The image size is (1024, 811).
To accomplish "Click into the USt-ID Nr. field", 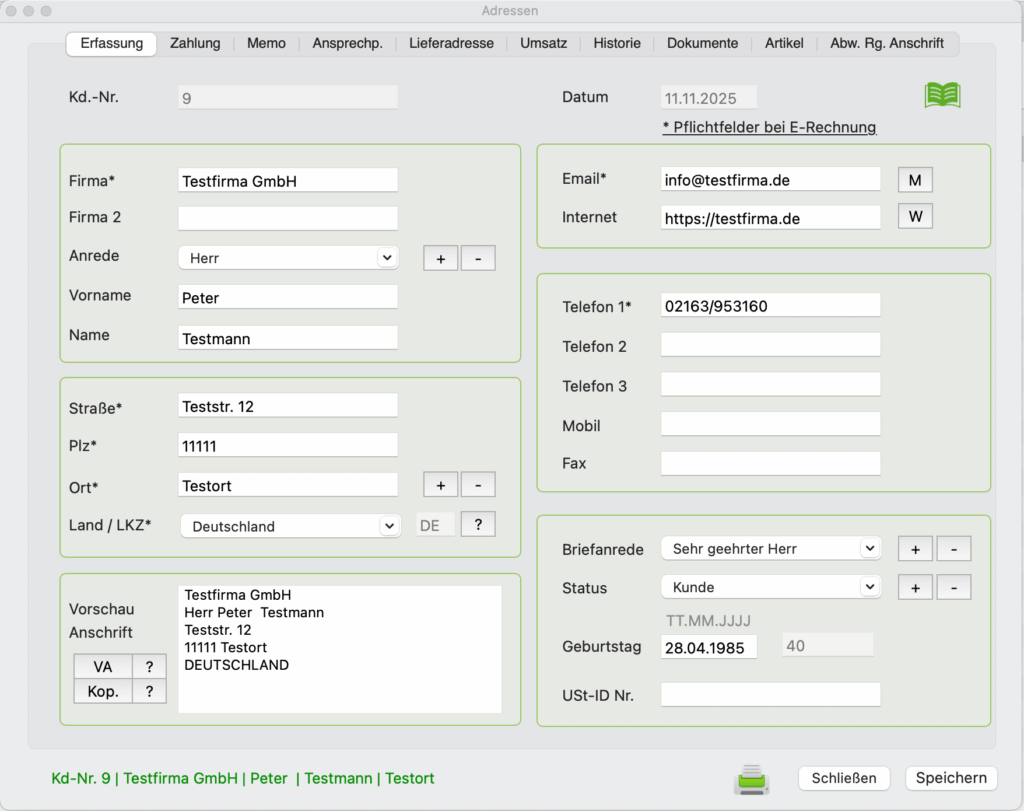I will click(x=770, y=695).
